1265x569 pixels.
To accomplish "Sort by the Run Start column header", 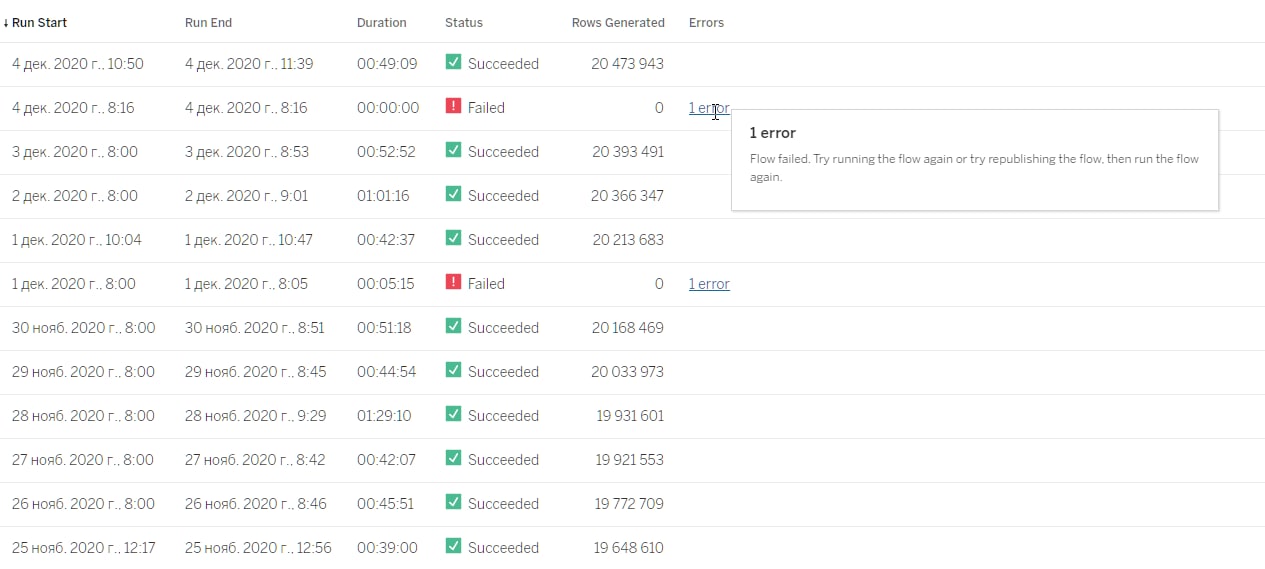I will point(40,22).
